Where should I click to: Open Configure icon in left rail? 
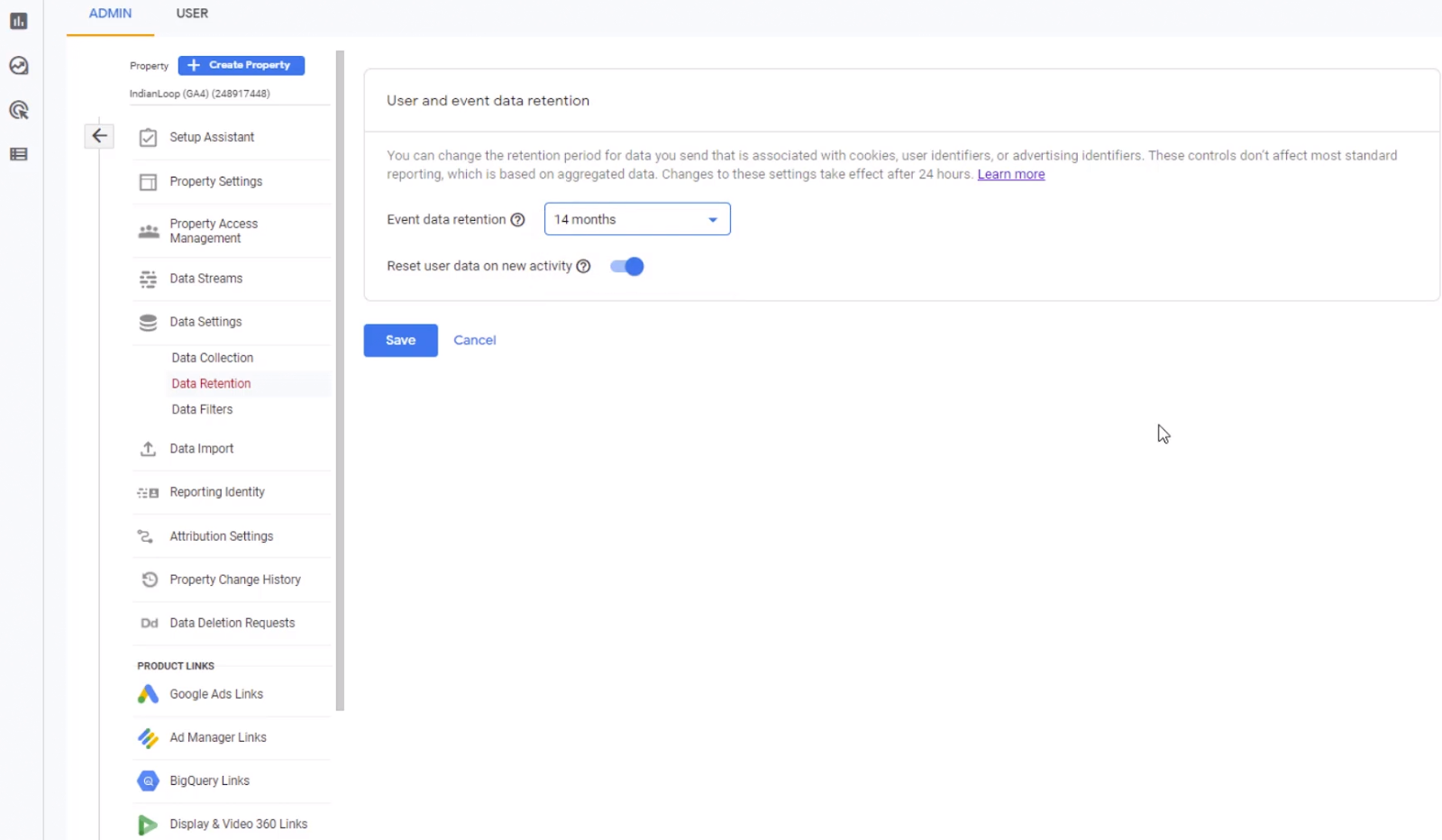19,154
